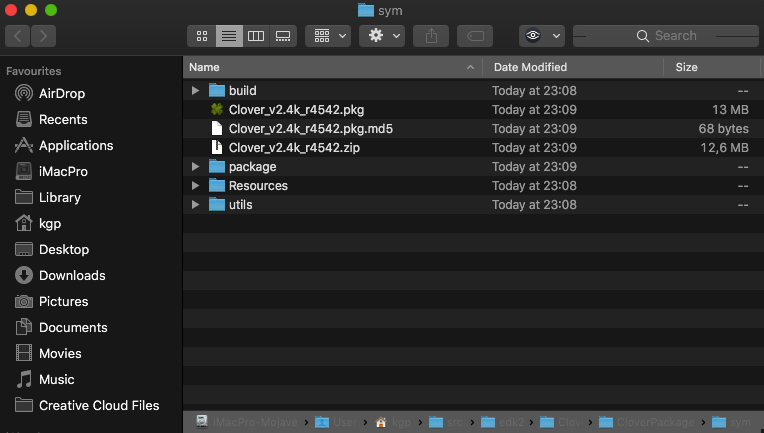Switch to icon view
The height and width of the screenshot is (433, 764).
[x=202, y=36]
